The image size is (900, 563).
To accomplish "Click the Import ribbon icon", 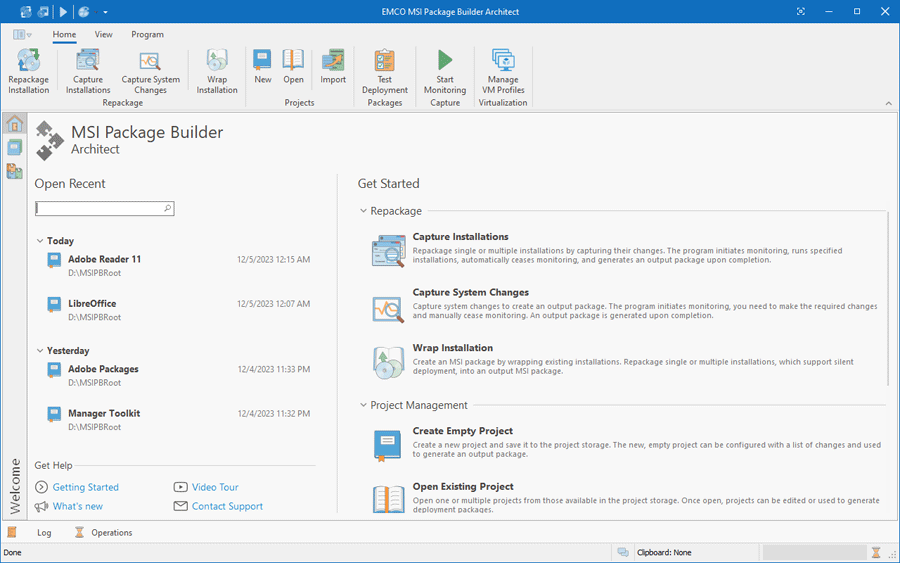I will (x=333, y=60).
